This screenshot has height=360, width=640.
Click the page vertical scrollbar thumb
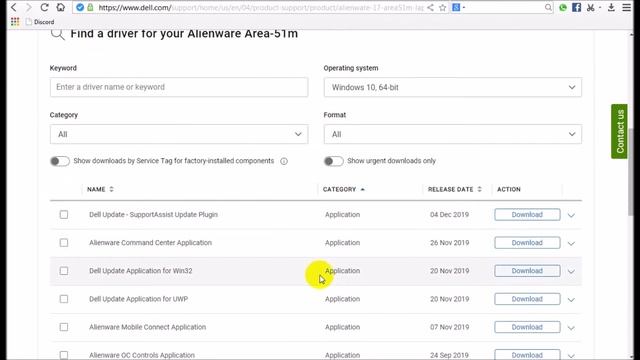(631, 171)
